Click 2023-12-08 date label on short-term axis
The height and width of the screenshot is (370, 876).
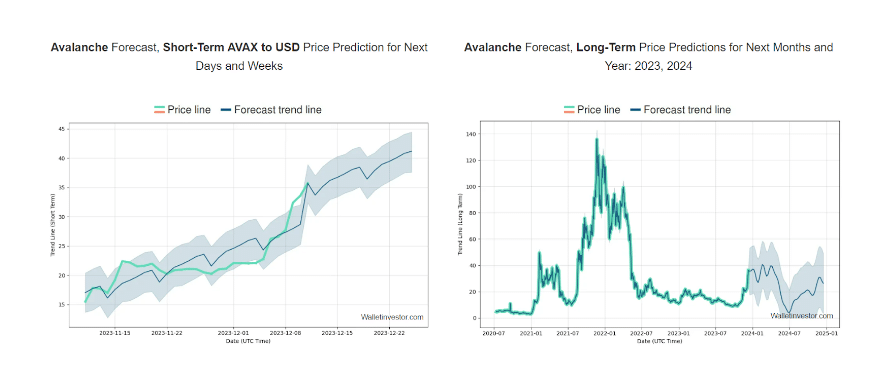point(285,333)
